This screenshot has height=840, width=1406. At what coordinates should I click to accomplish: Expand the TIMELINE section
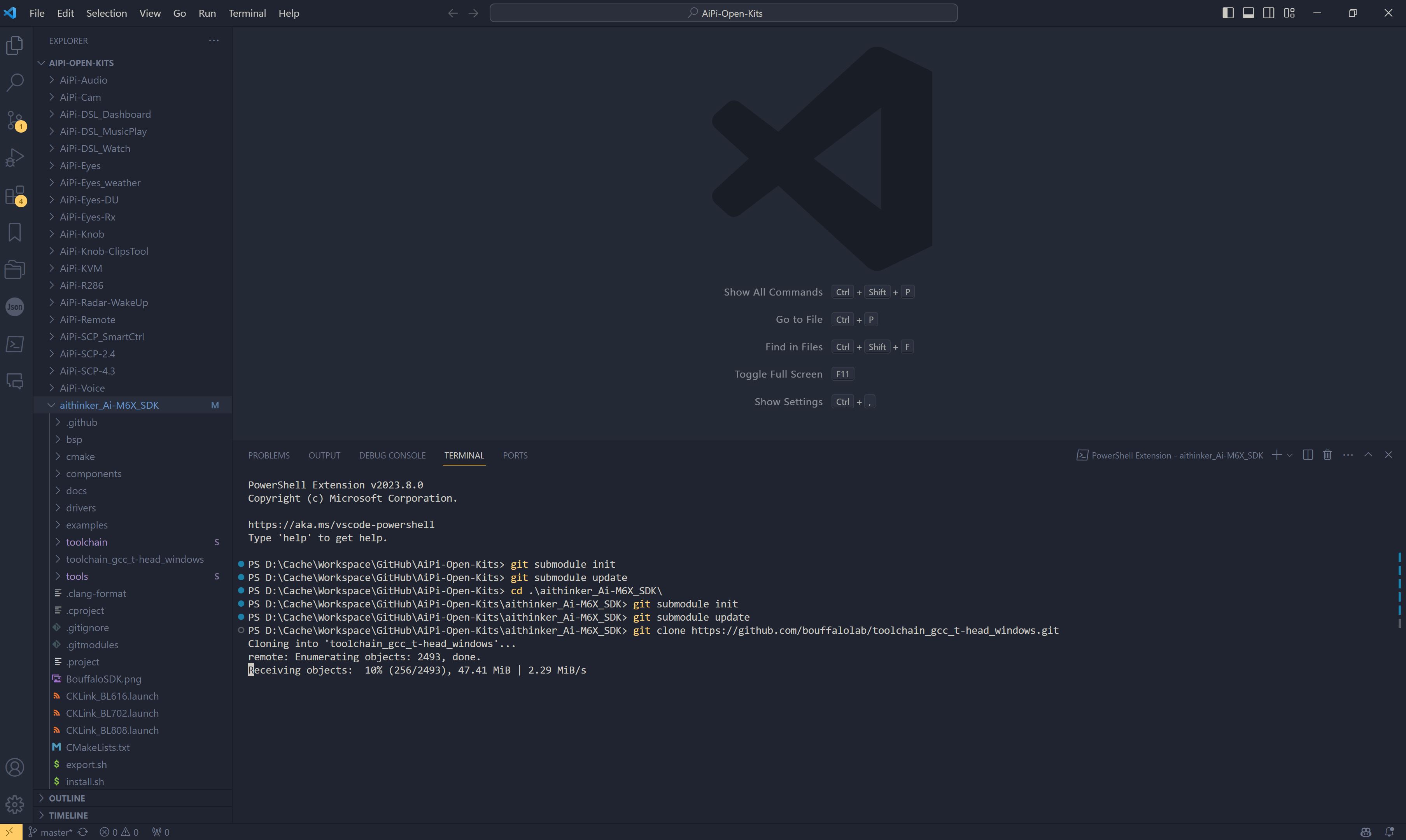133,815
